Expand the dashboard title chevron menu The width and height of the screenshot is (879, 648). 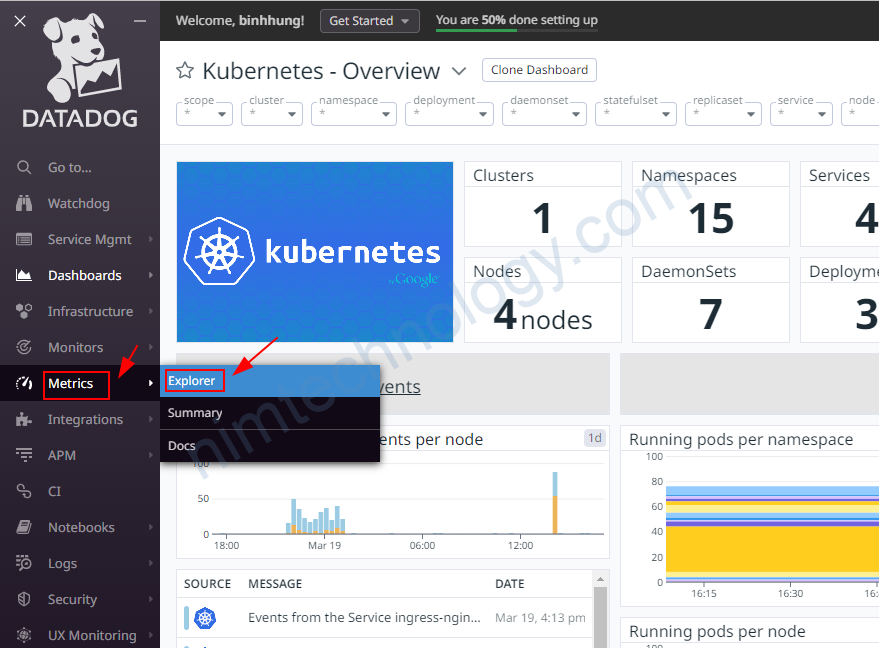(x=459, y=71)
